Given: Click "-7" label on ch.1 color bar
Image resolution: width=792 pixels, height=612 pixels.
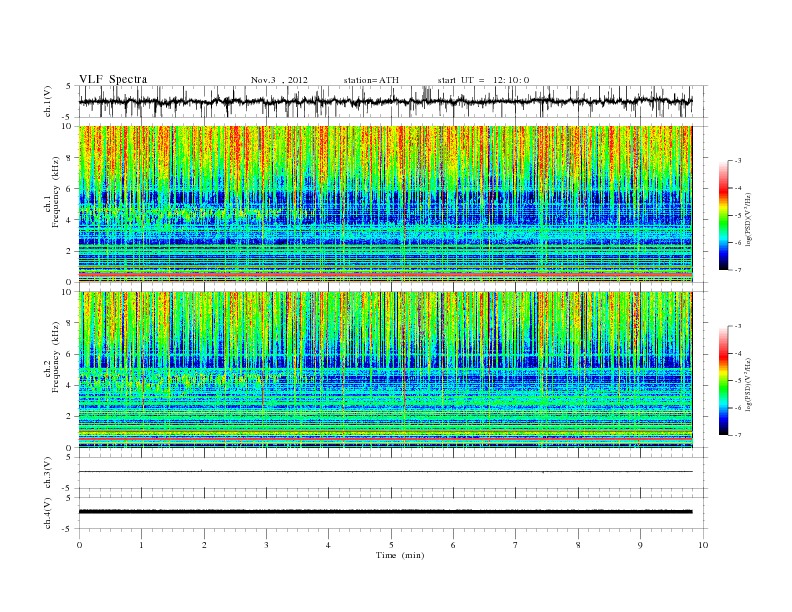Looking at the screenshot, I should coord(737,270).
